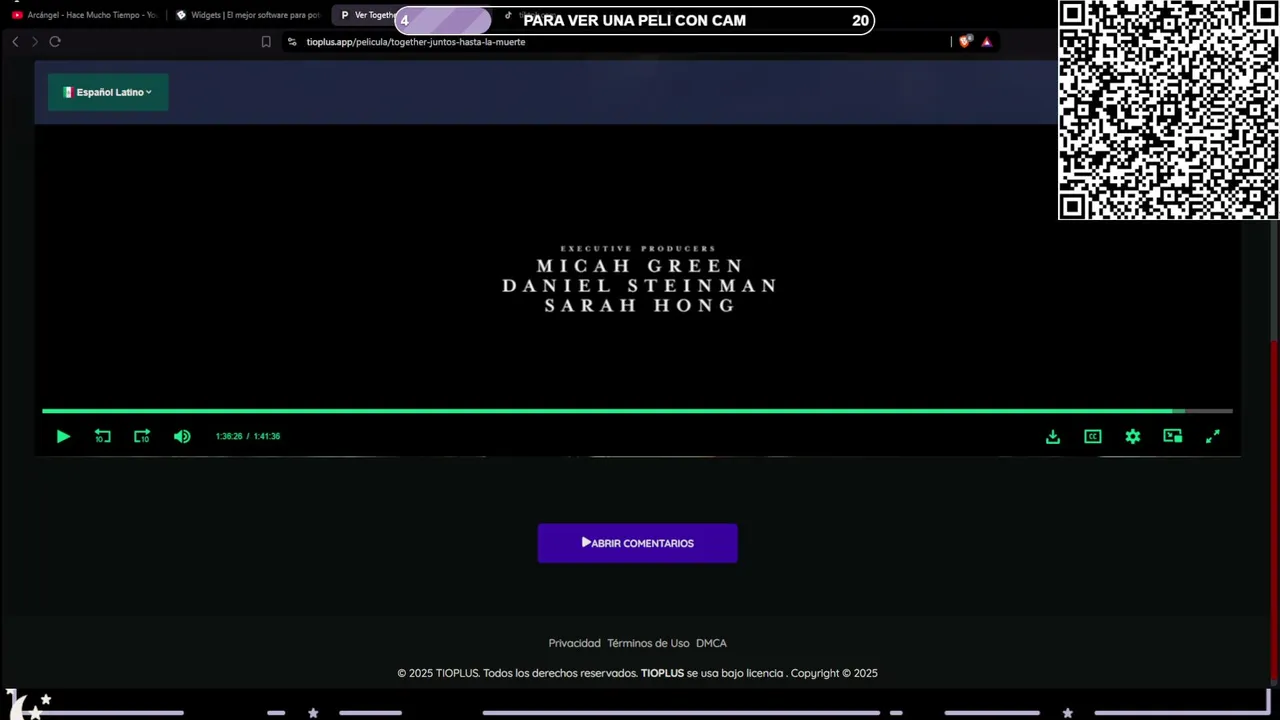The width and height of the screenshot is (1280, 720).
Task: Download the video with the download icon
Action: coord(1053,436)
